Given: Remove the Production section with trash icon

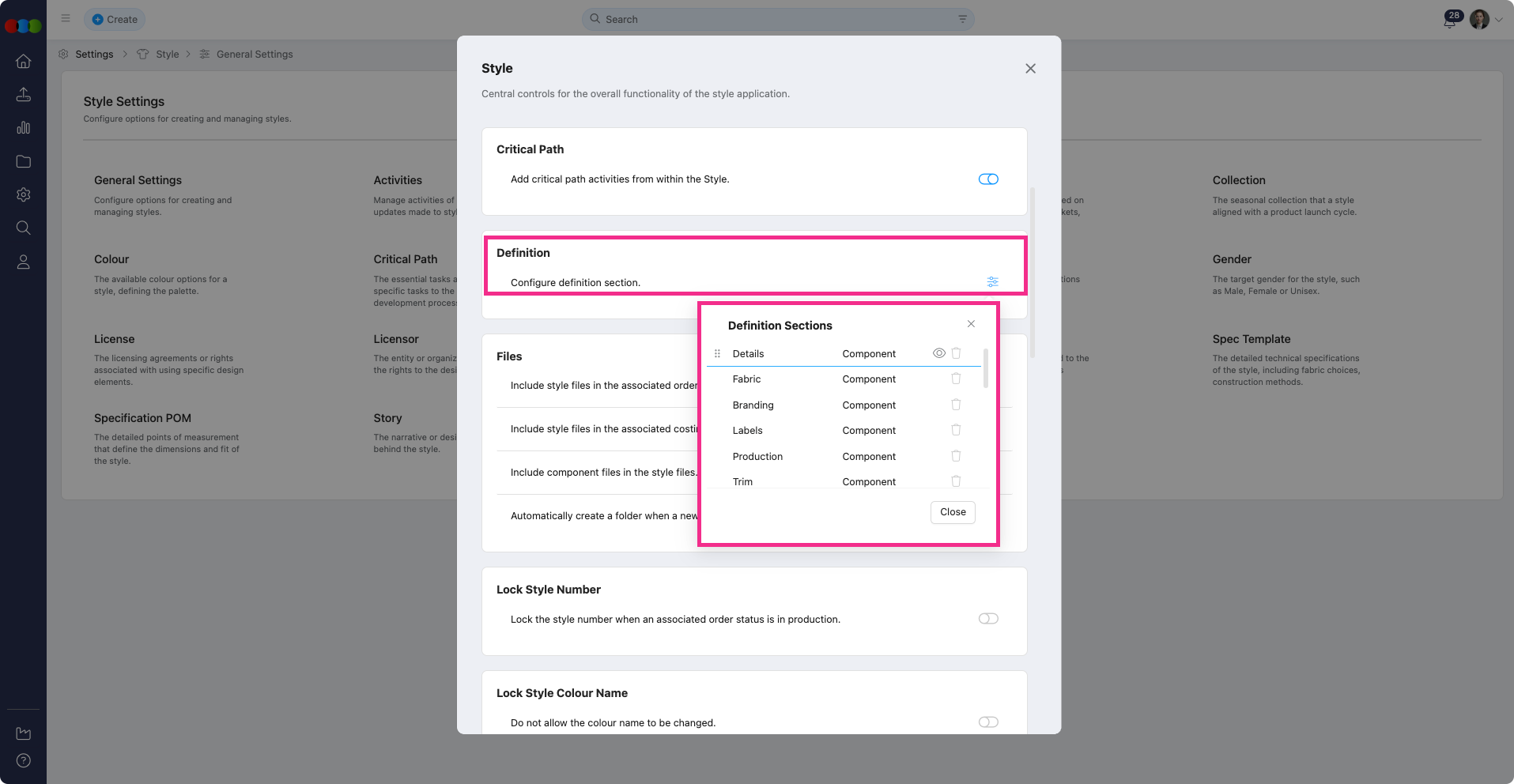Looking at the screenshot, I should [956, 456].
